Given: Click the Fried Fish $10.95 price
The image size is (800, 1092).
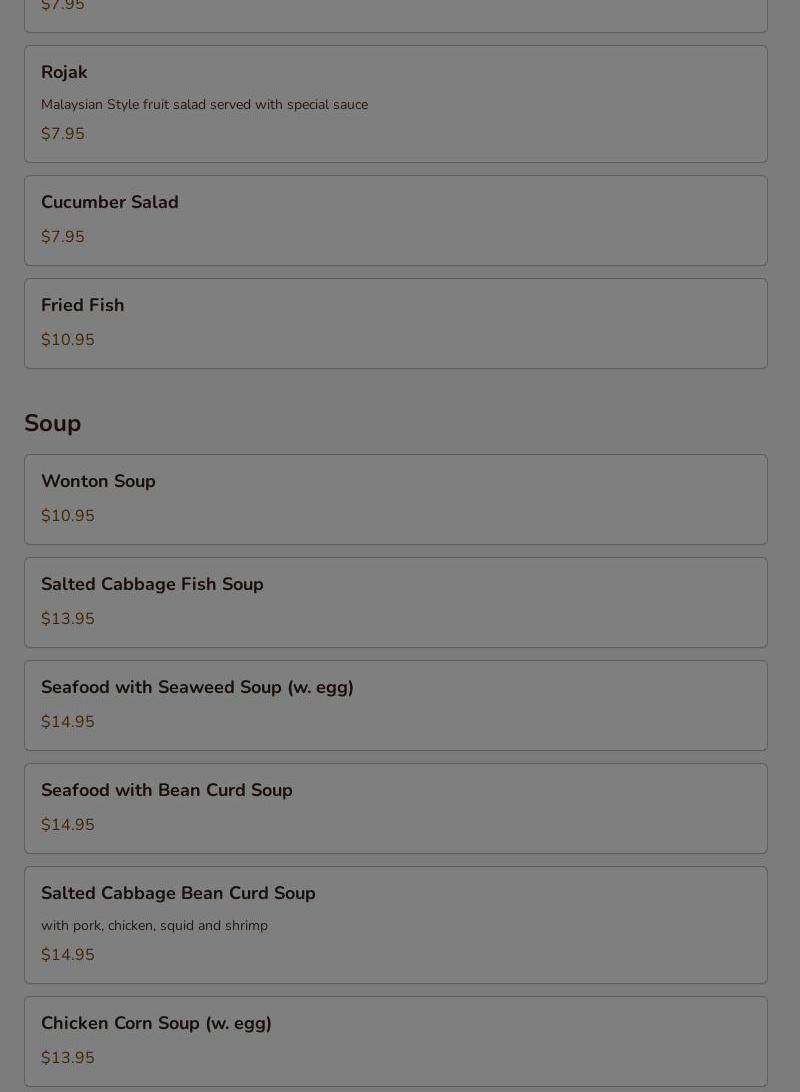Looking at the screenshot, I should [68, 340].
